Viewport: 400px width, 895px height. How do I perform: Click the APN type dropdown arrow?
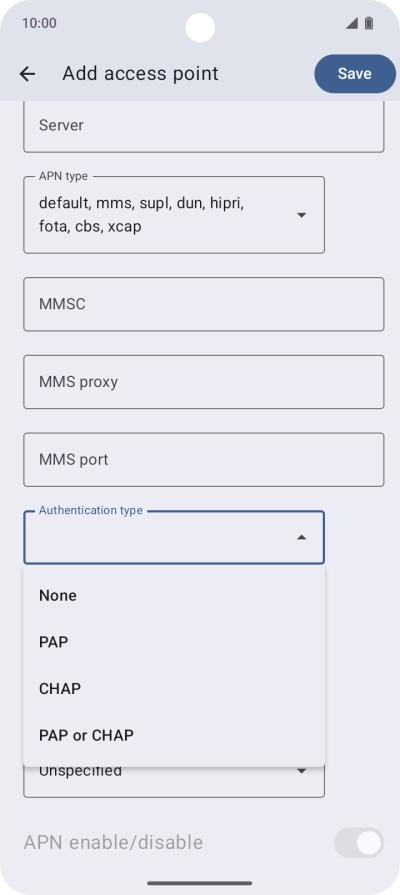[302, 215]
